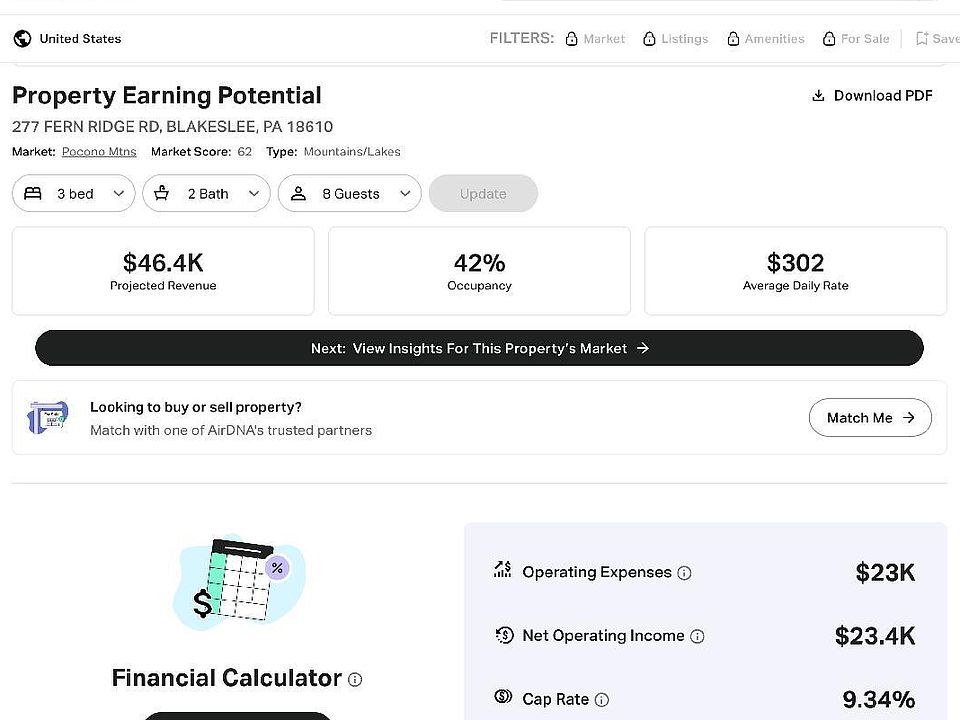Click the Financial Calculator info icon
Screen dimensions: 960x720
coord(355,679)
